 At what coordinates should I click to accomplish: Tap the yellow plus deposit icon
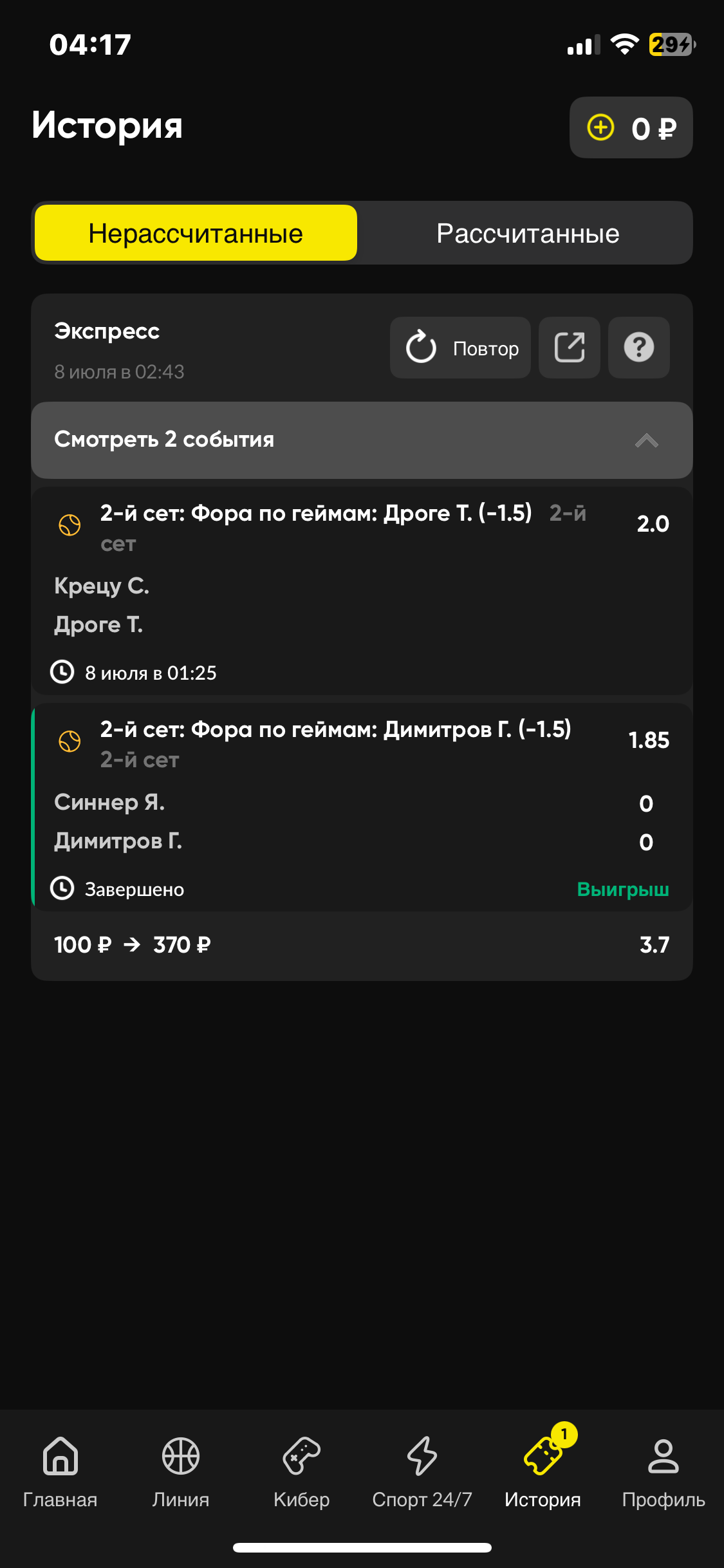pyautogui.click(x=600, y=127)
